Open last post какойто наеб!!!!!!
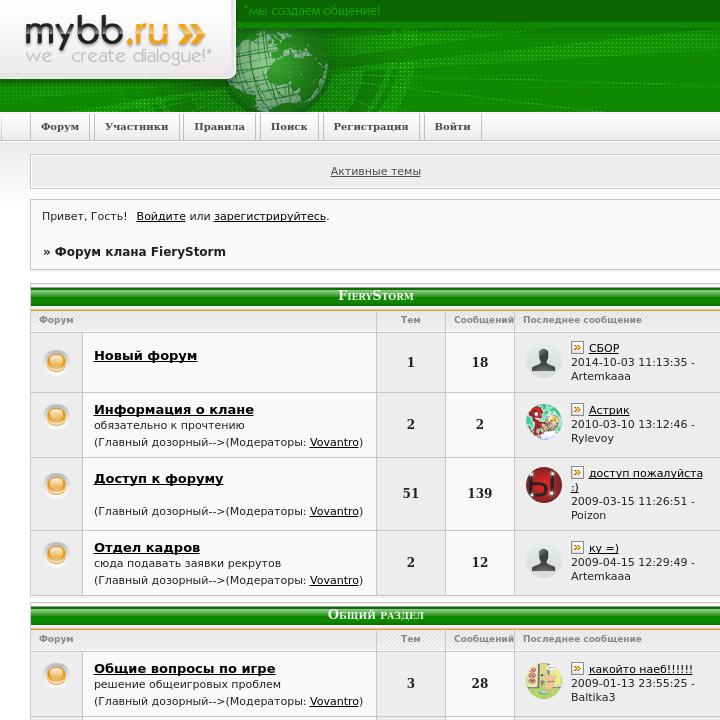The image size is (720, 720). 641,669
